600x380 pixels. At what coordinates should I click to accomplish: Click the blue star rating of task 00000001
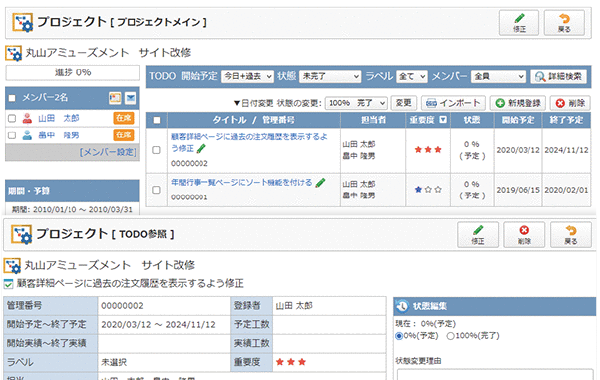pos(428,189)
